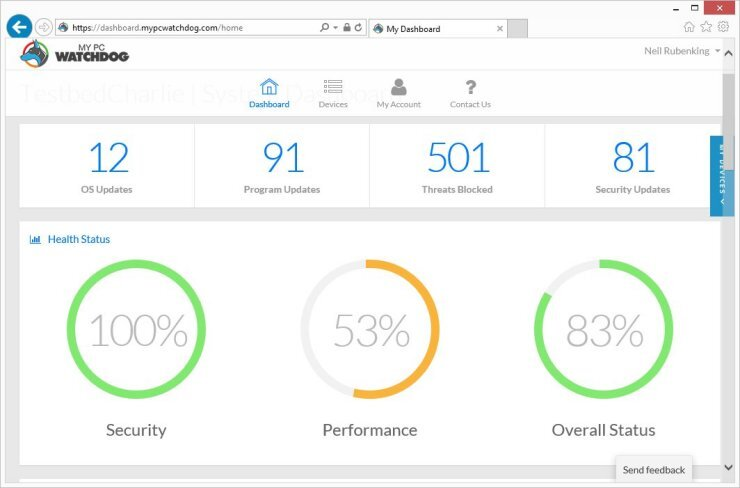The height and width of the screenshot is (488, 740).
Task: Click the browser home icon
Action: click(x=689, y=27)
